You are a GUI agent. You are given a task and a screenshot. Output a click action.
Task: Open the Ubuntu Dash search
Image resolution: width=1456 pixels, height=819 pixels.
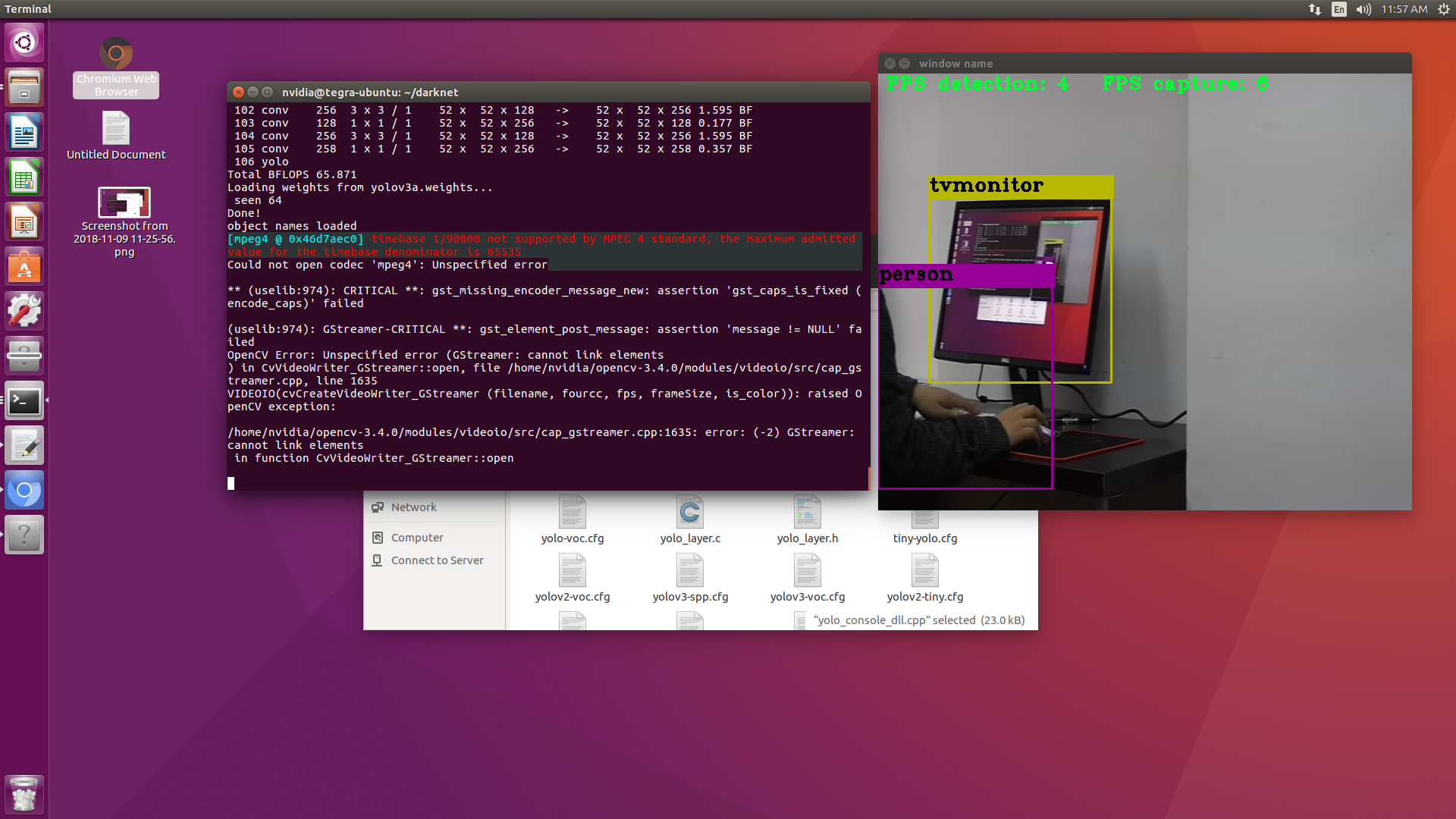coord(24,42)
